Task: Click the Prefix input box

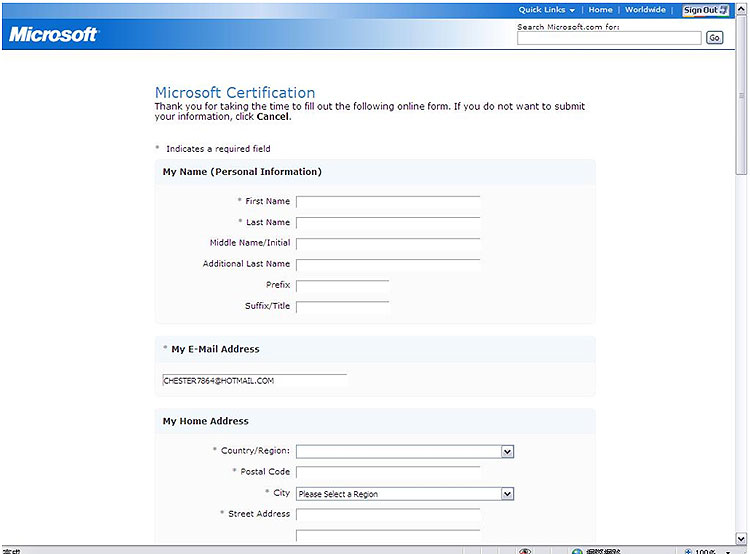Action: point(342,286)
